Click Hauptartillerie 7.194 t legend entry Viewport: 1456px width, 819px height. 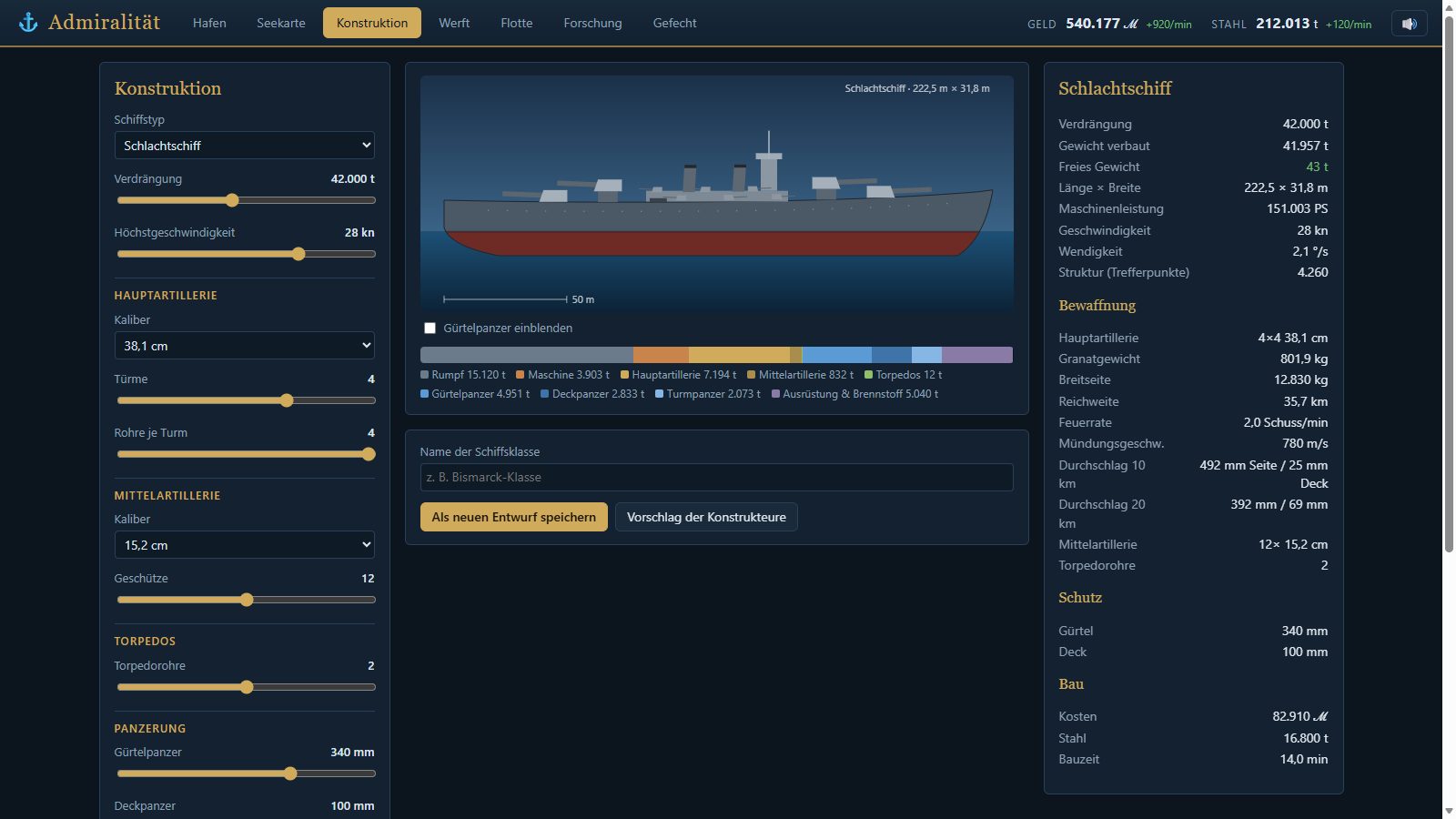click(x=679, y=375)
